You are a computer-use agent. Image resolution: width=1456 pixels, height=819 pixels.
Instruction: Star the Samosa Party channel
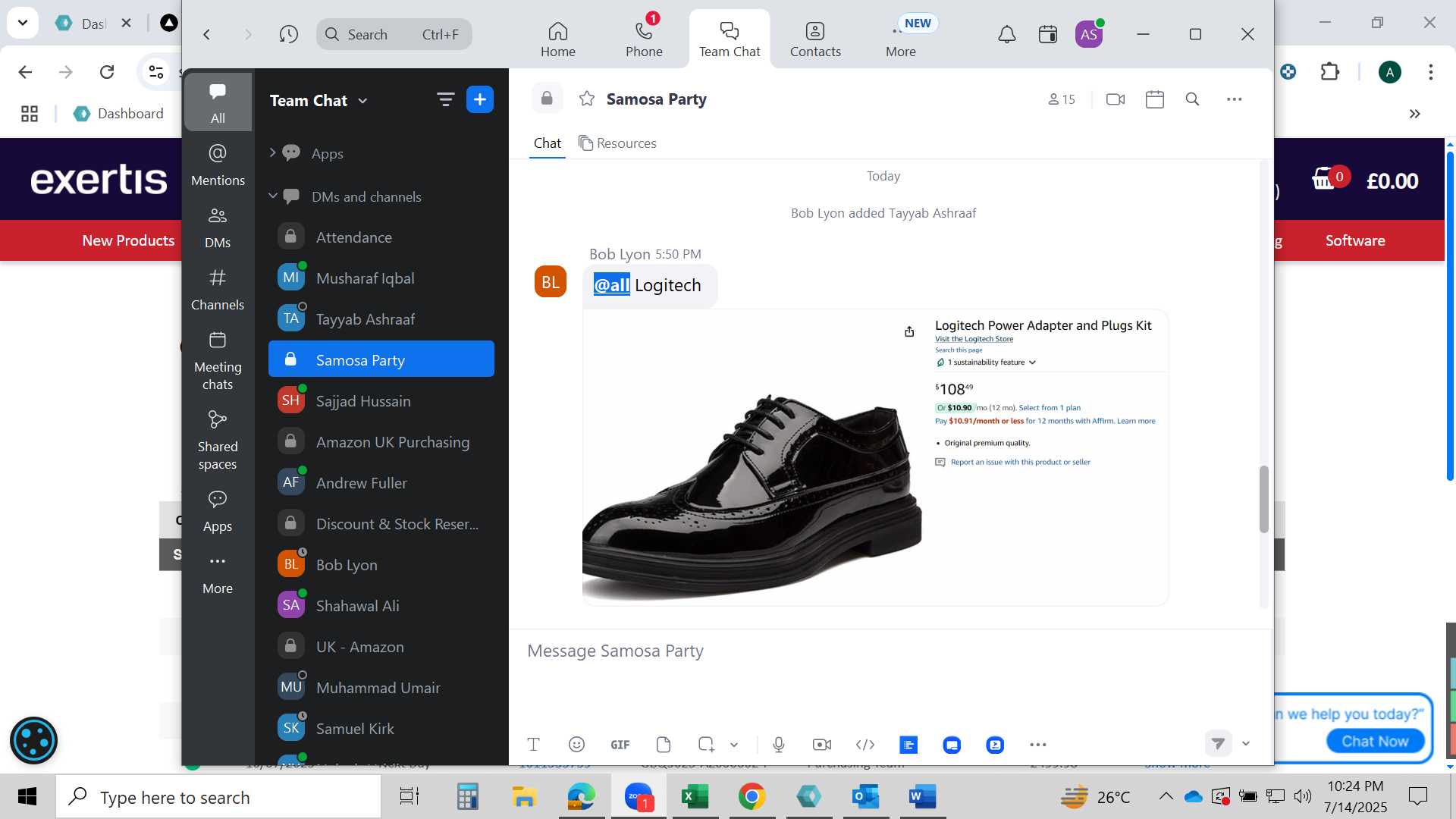586,99
